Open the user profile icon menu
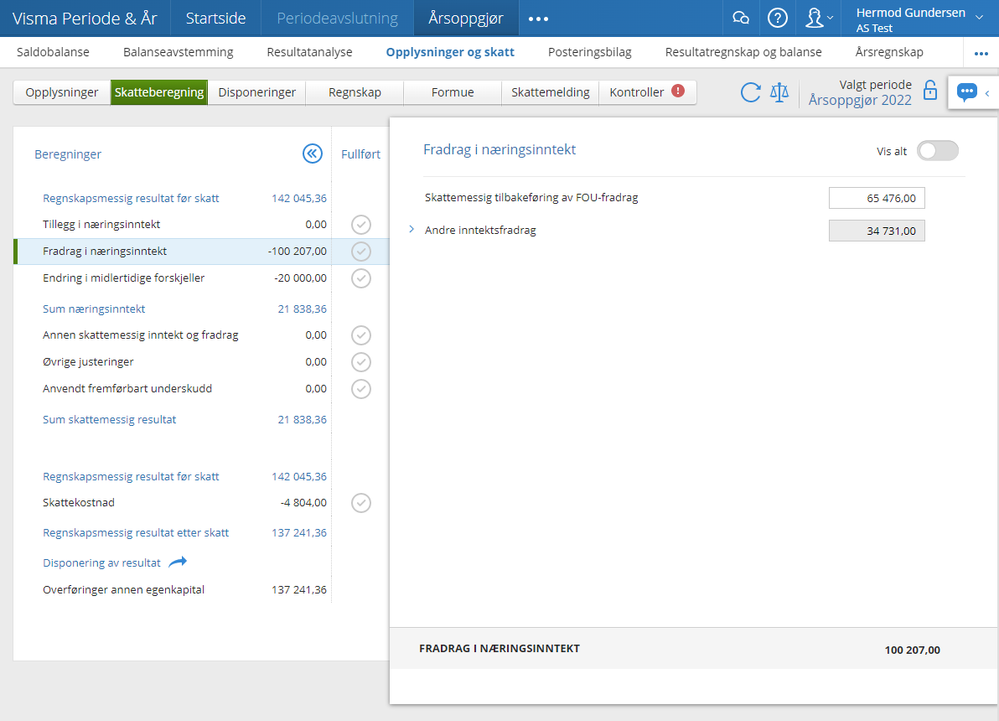This screenshot has width=999, height=721. (818, 18)
